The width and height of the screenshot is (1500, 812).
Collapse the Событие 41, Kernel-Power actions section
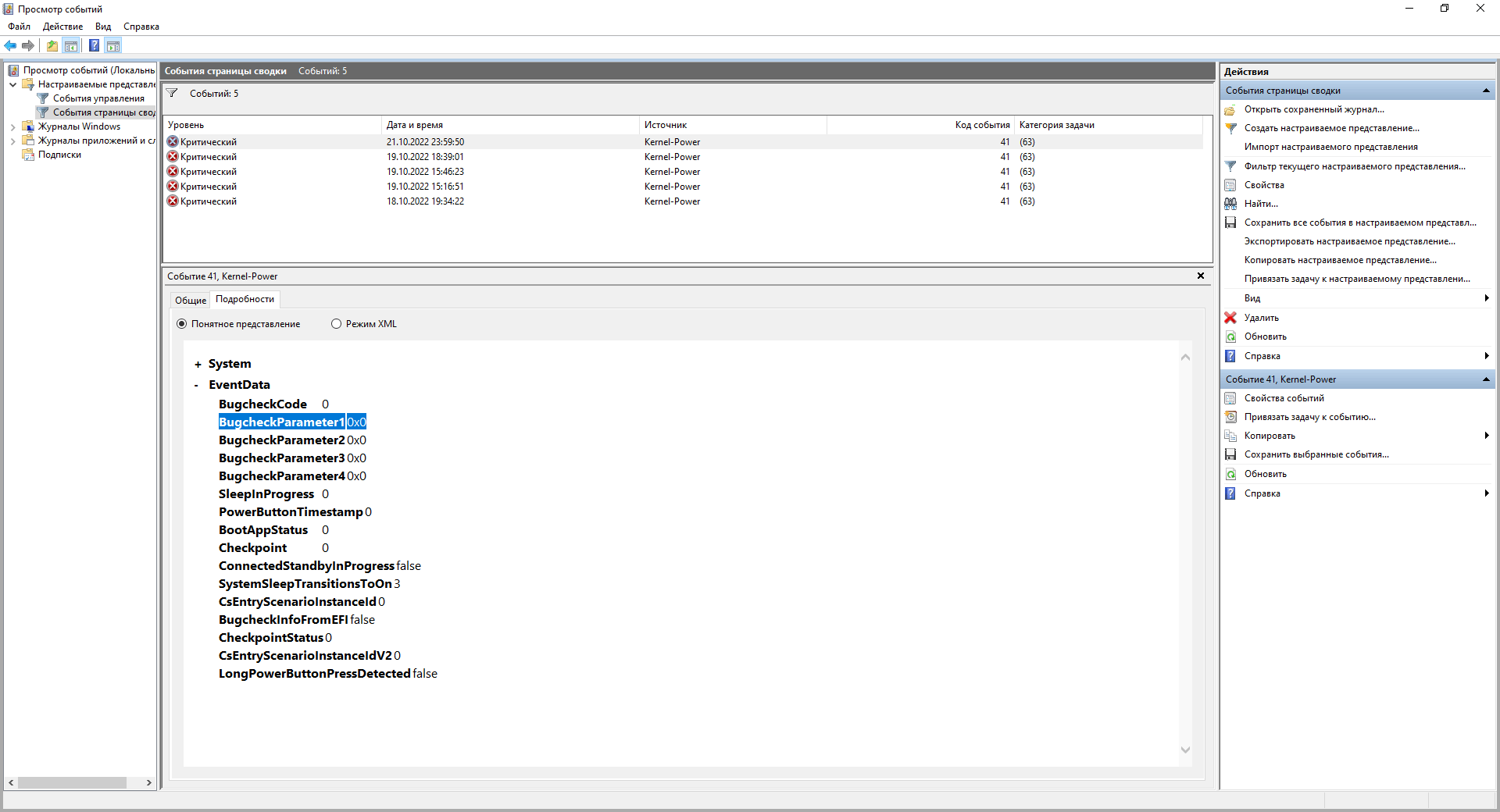(1486, 379)
